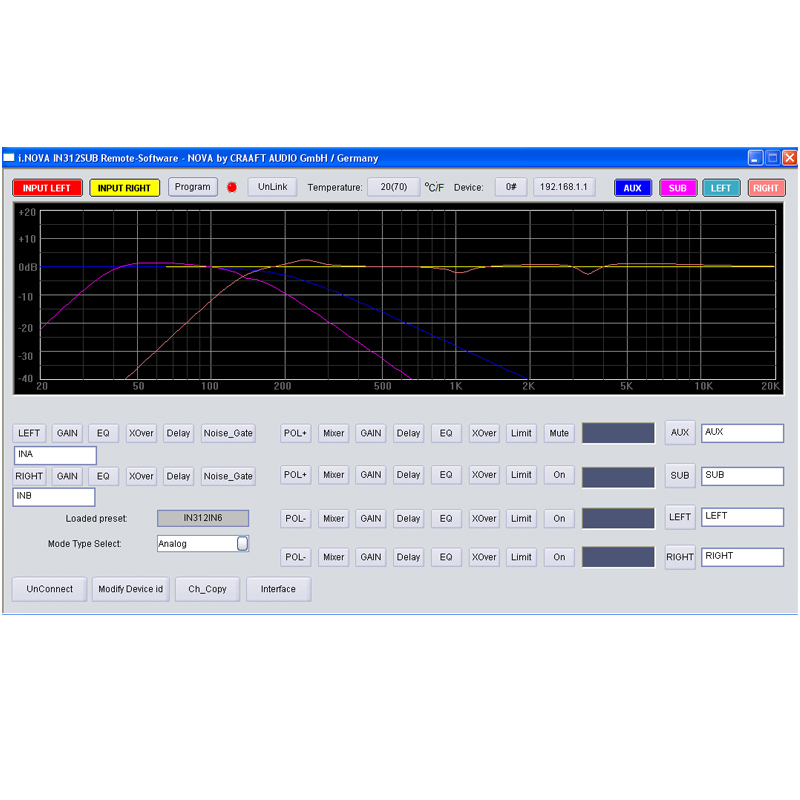Viewport: 800px width, 800px height.
Task: Toggle POL+ polarity on AUX row
Action: tap(295, 433)
